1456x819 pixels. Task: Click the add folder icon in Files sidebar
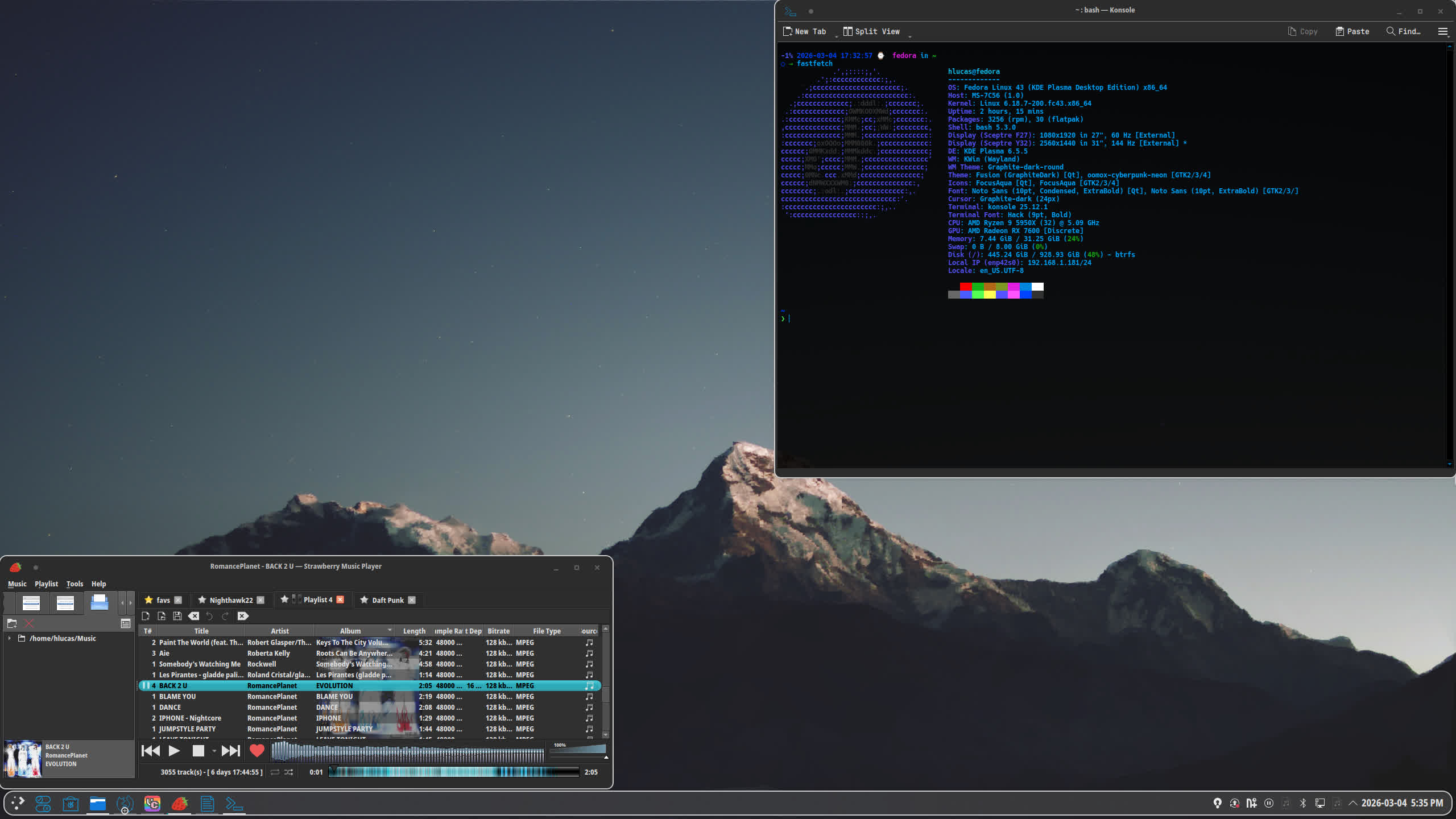pos(12,623)
